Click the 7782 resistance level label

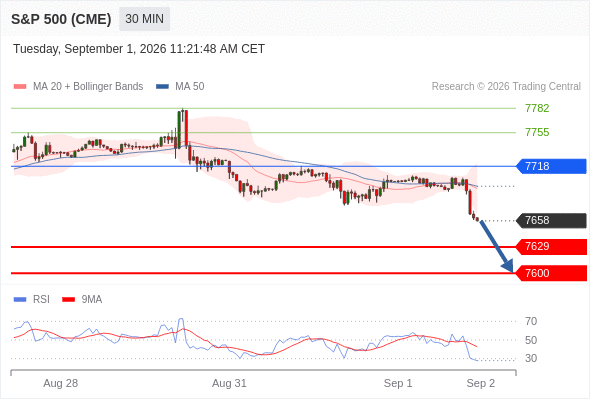tap(537, 108)
